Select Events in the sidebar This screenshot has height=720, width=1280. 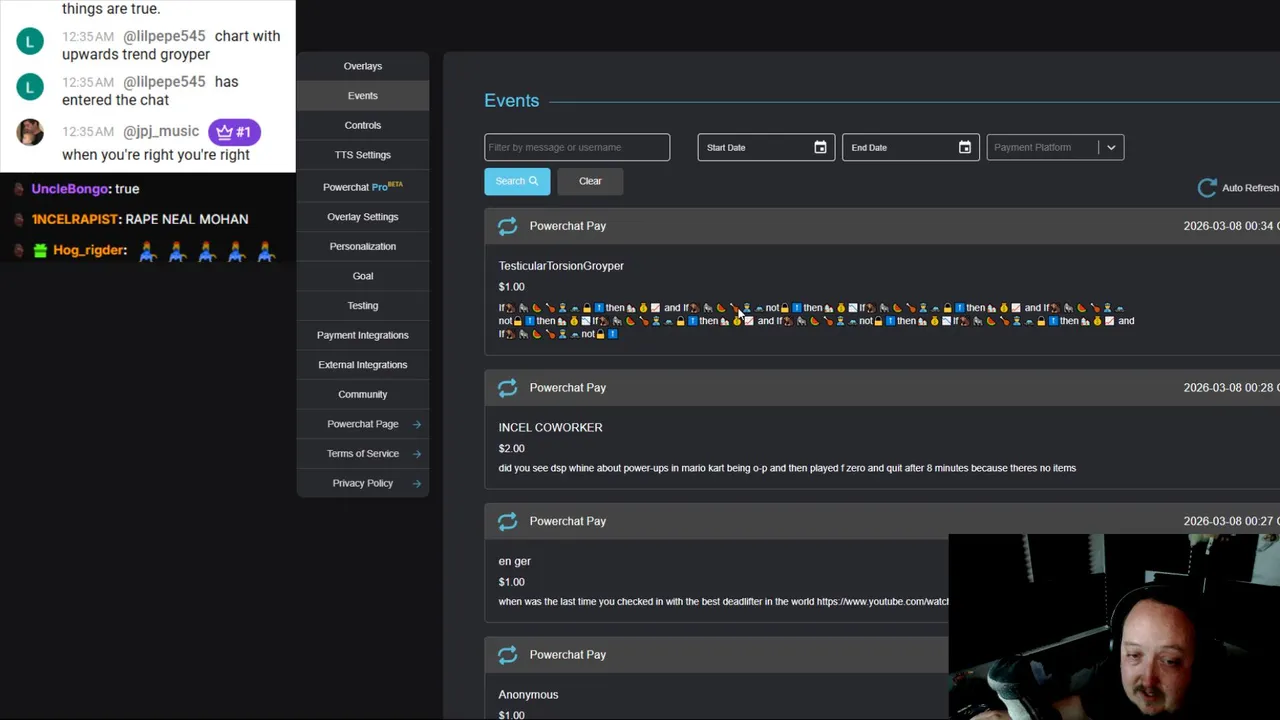[x=363, y=96]
